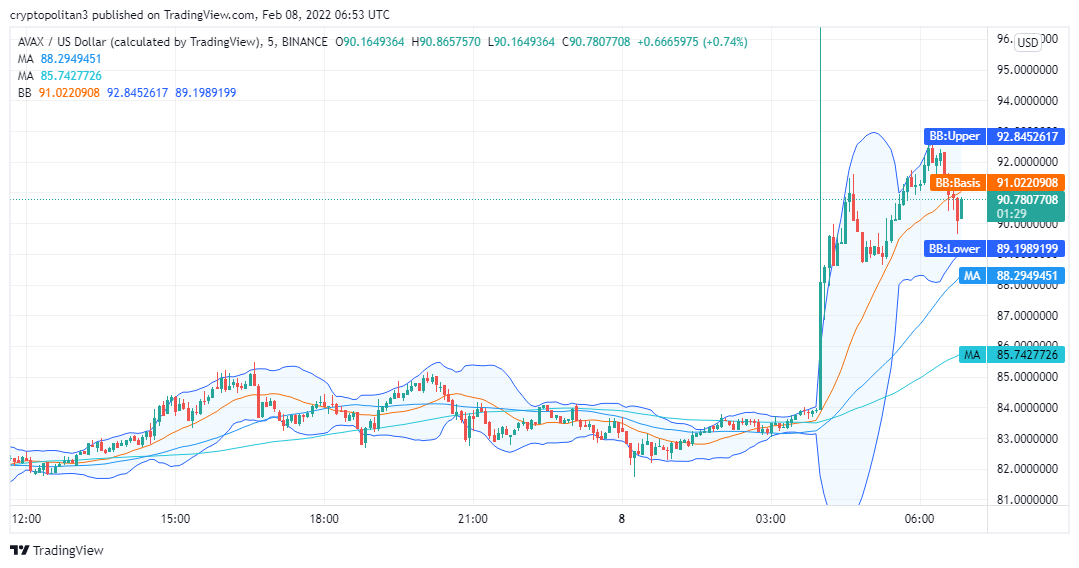Select the BB indicator legend row
This screenshot has width=1079, height=568.
[x=126, y=93]
